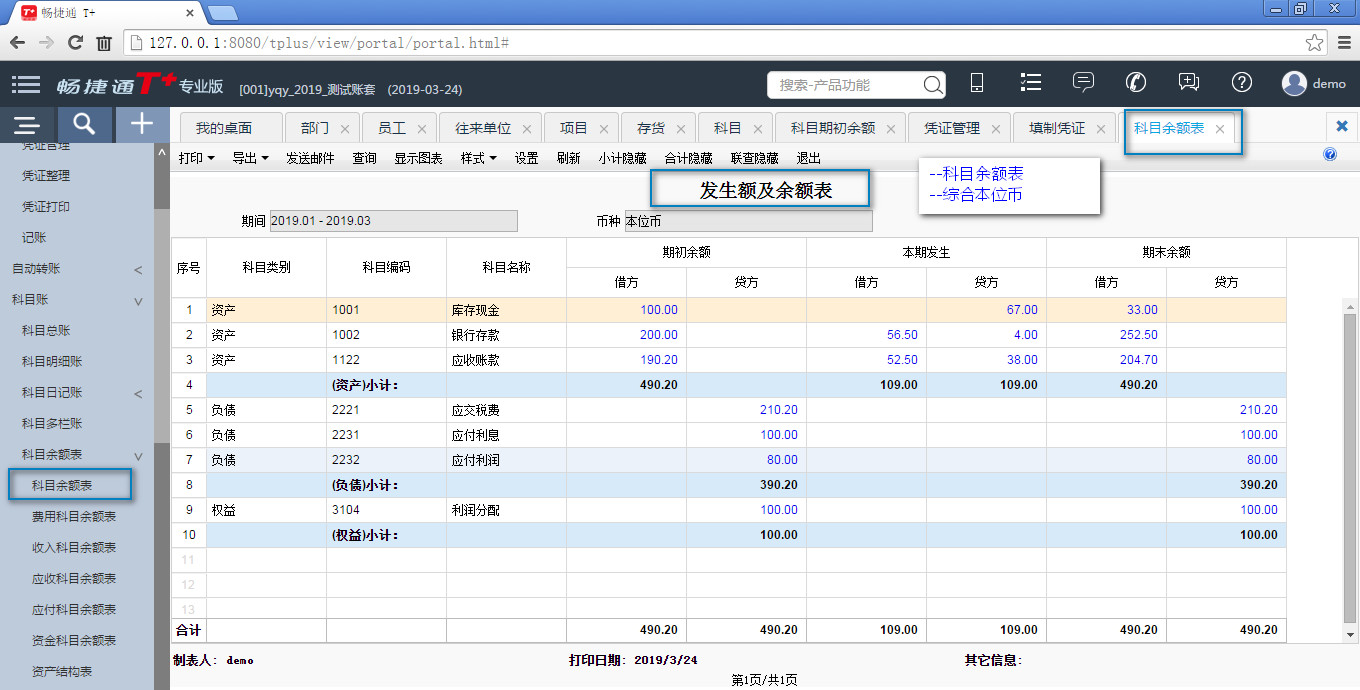1360x690 pixels.
Task: Expand the 导出 dropdown menu
Action: click(250, 158)
